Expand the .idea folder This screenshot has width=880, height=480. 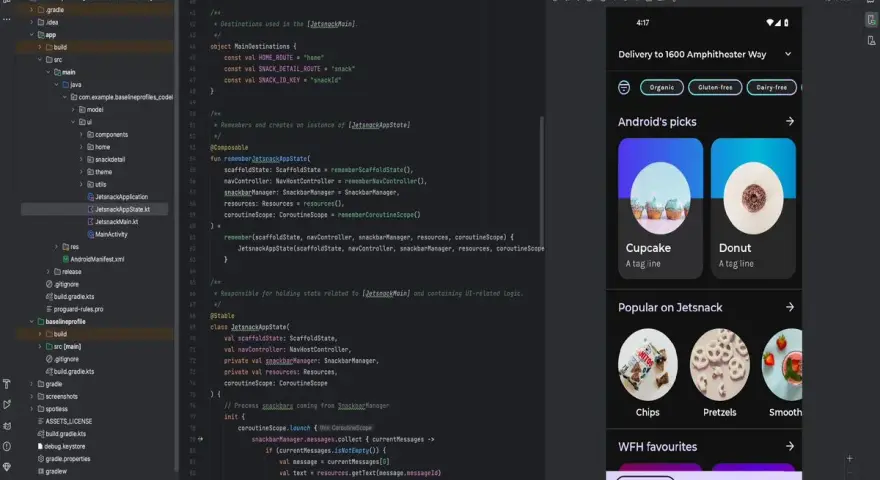pos(32,22)
